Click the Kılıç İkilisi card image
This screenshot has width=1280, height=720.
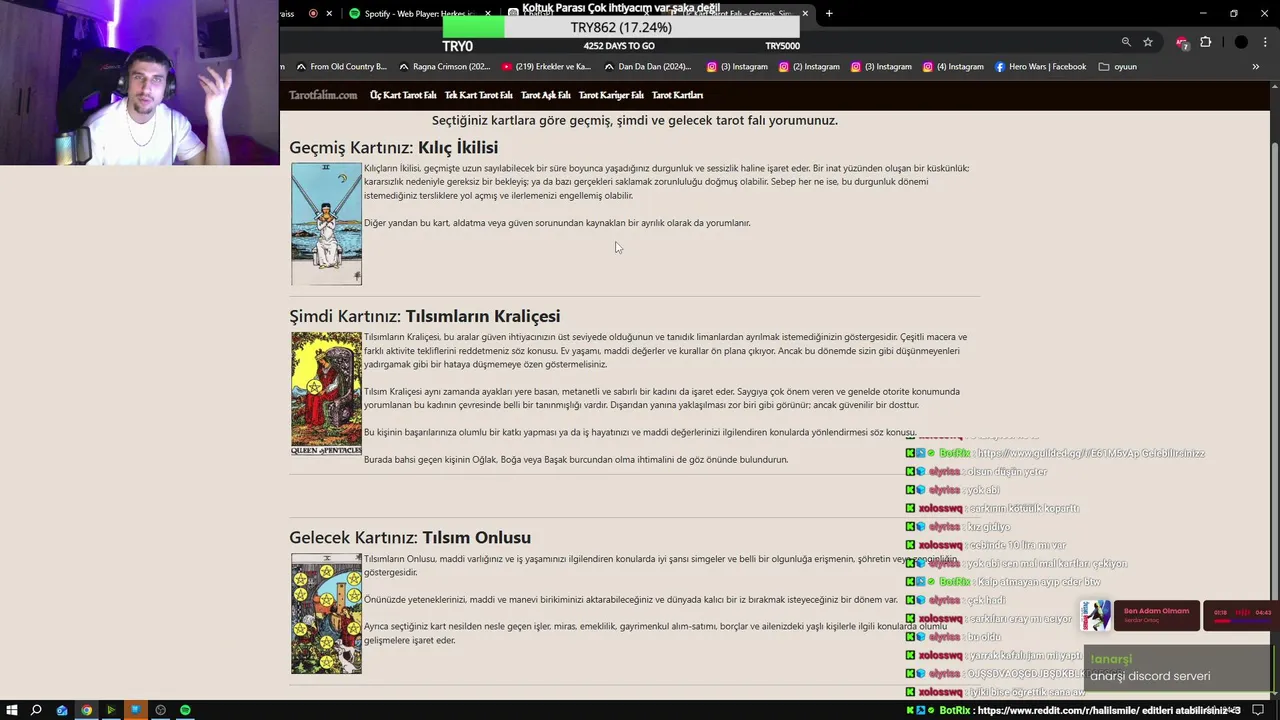(x=326, y=224)
